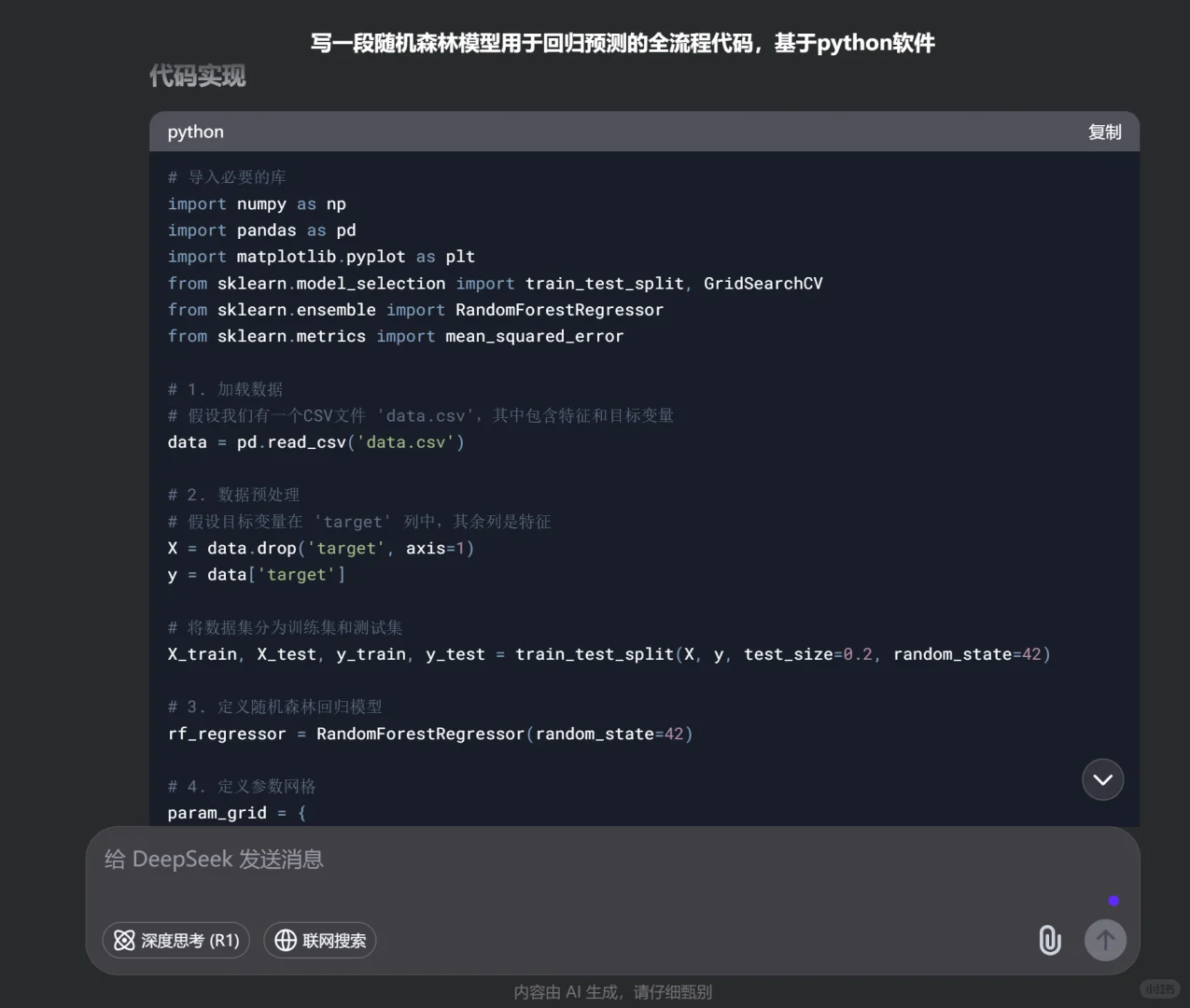Click the 代码实现 heading
The image size is (1190, 1008).
coord(198,76)
